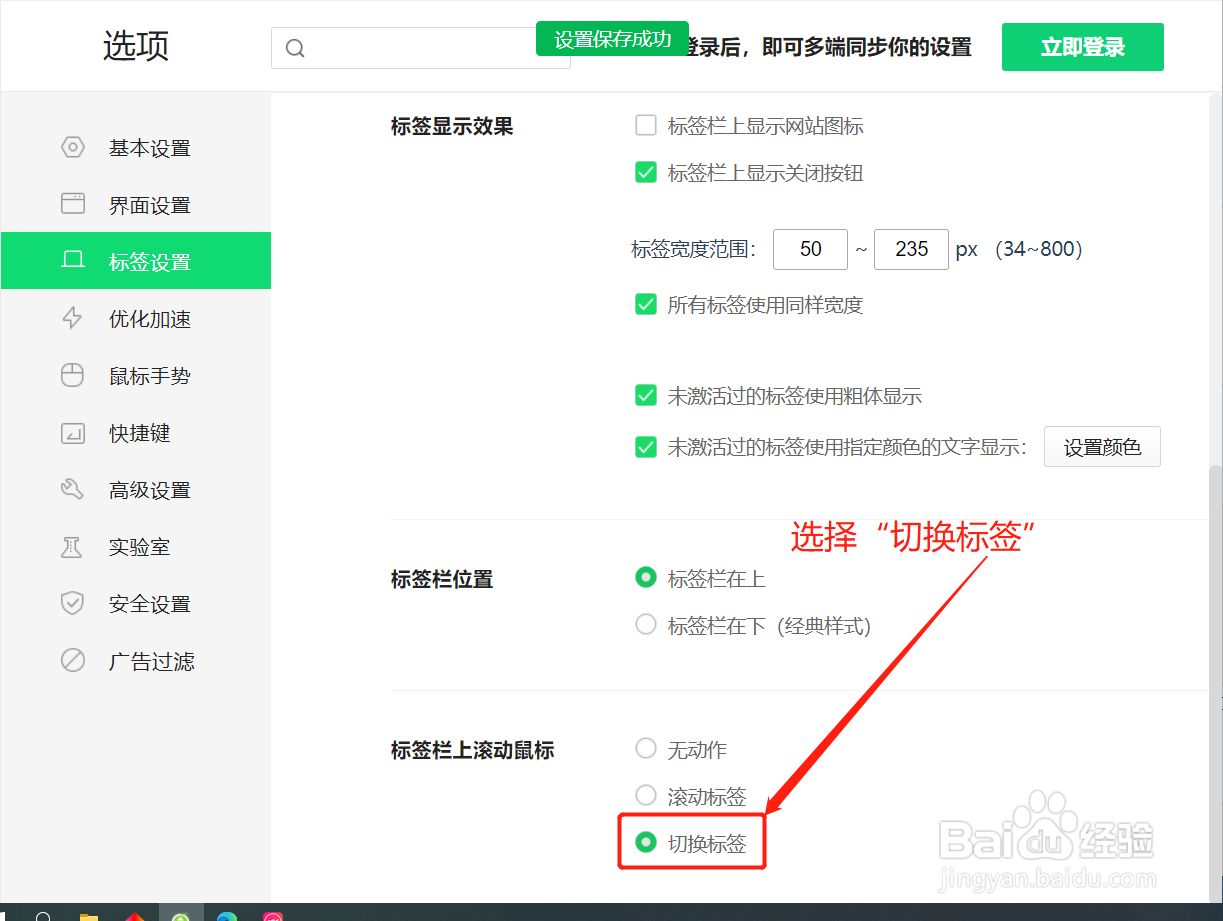The height and width of the screenshot is (921, 1223).
Task: Select 优化加速 lightning icon in sidebar
Action: click(73, 318)
